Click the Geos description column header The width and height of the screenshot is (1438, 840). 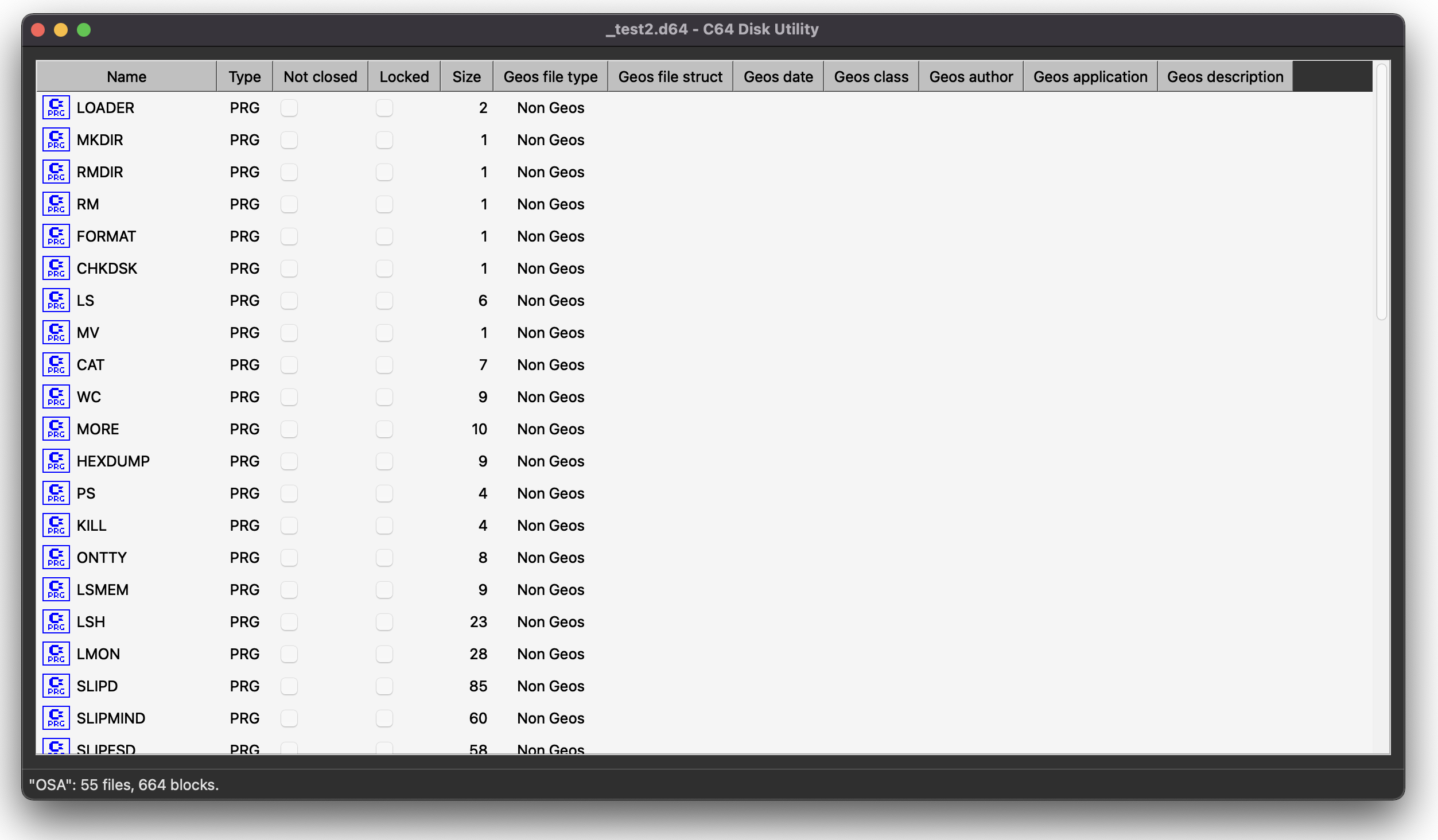tap(1225, 77)
